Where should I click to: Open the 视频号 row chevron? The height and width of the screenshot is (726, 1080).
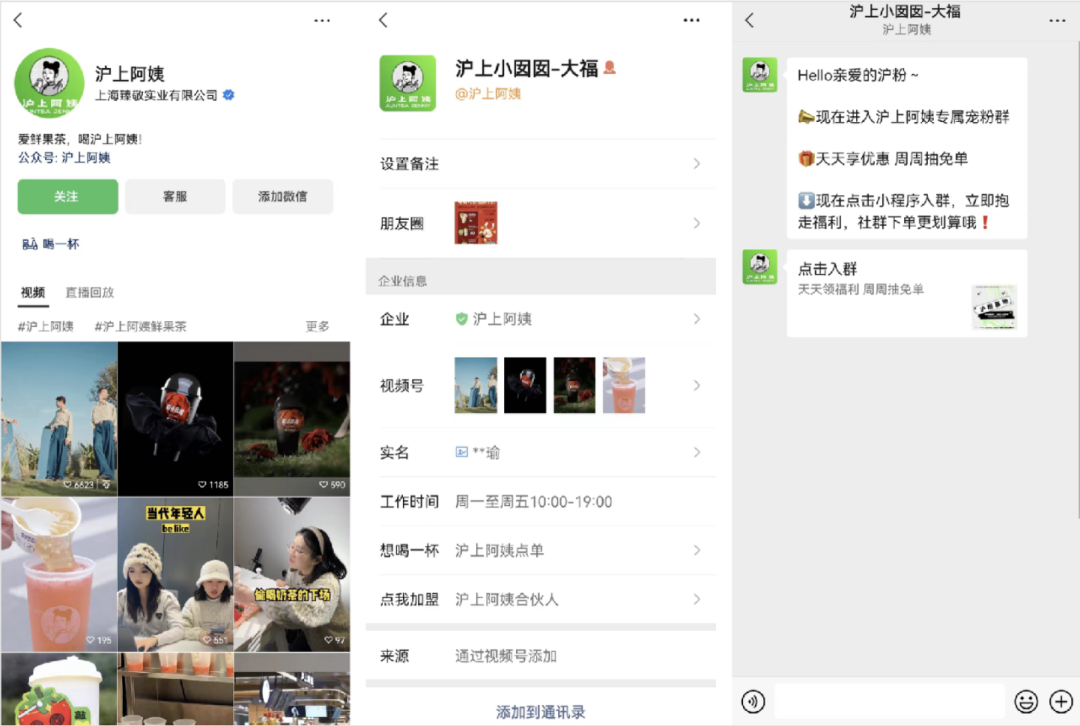696,385
